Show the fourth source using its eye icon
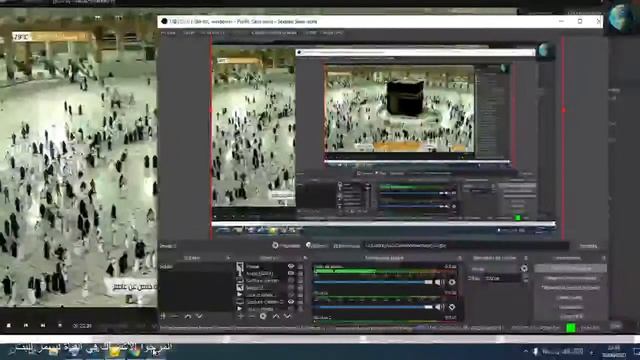The image size is (640, 360). 291,288
